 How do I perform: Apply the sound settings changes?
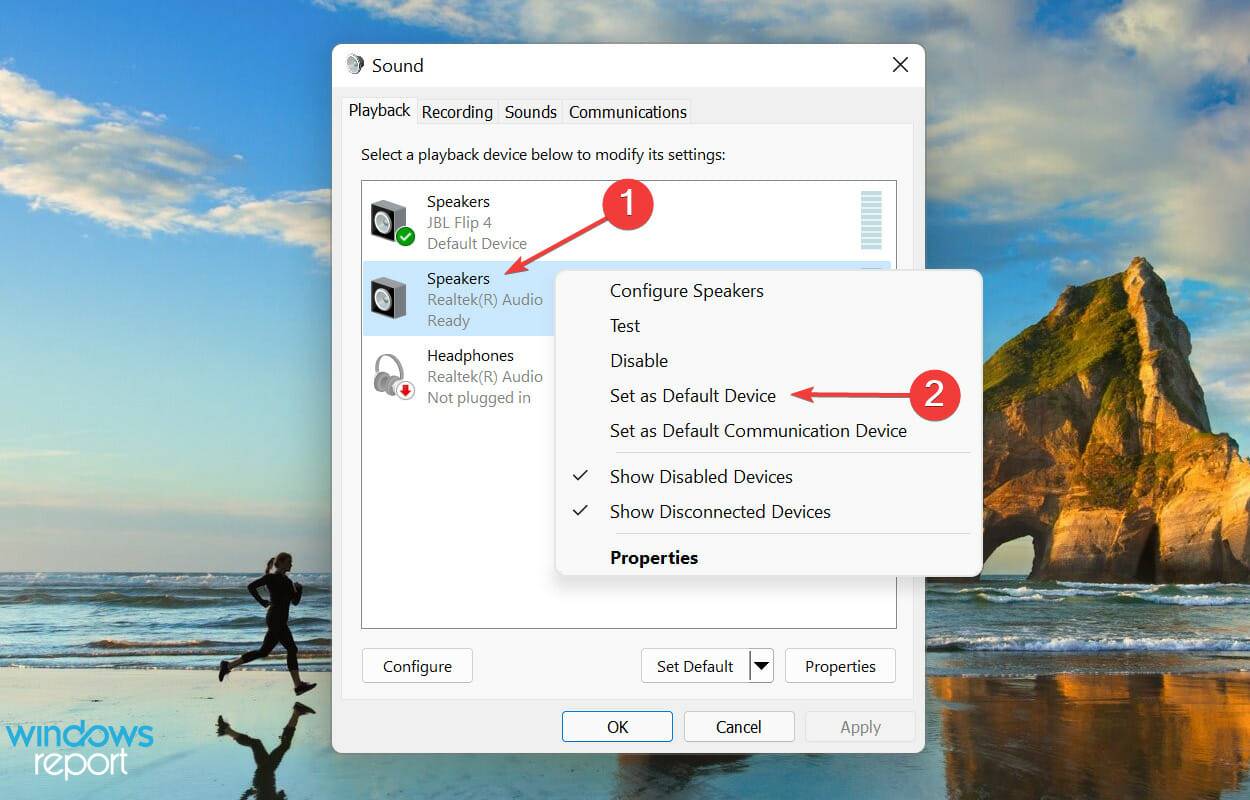[x=859, y=726]
